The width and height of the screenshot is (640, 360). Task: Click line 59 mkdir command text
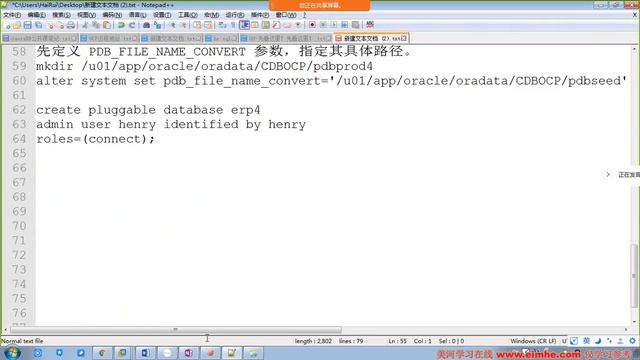[204, 66]
